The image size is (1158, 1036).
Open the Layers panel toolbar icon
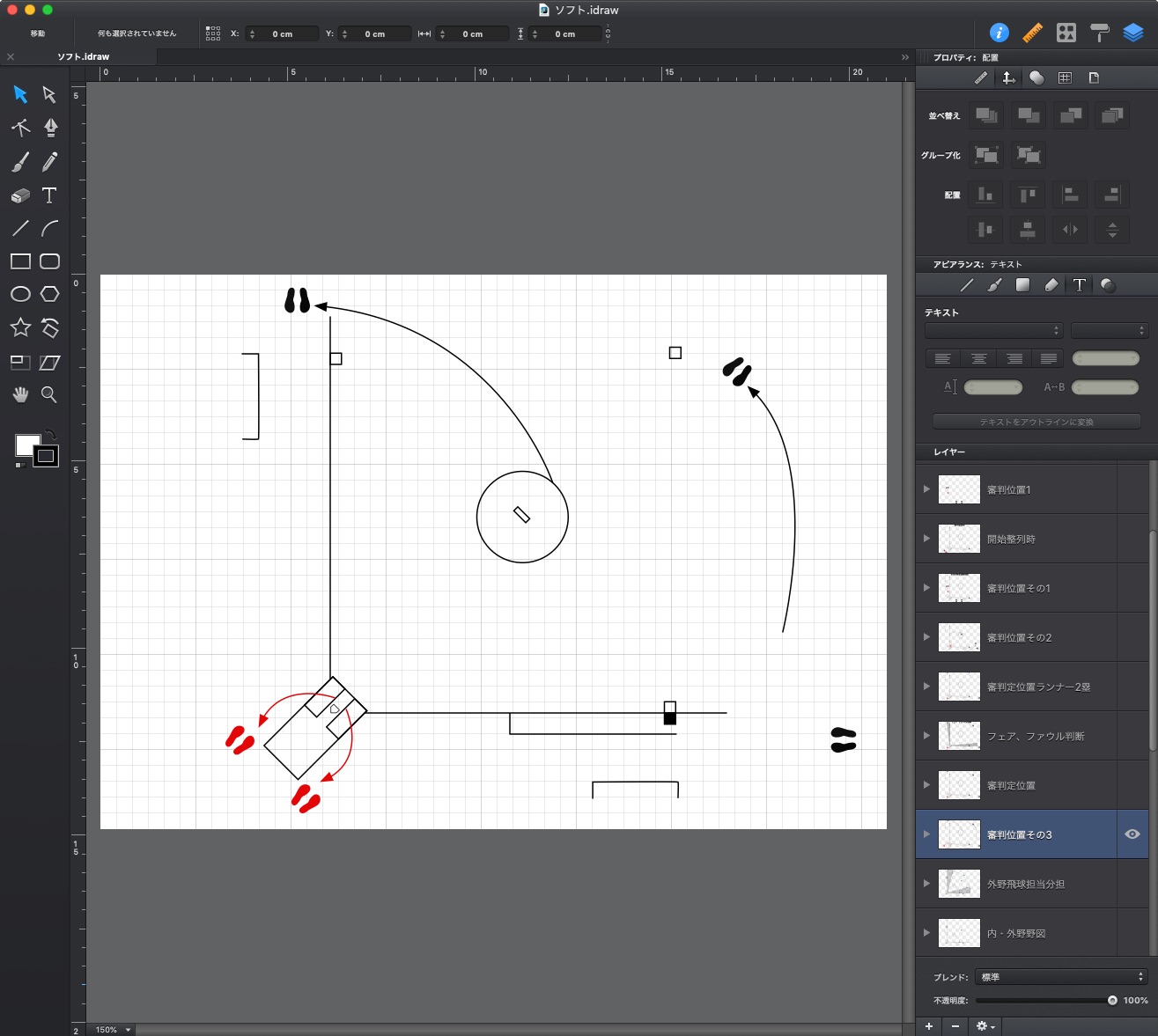click(1132, 33)
